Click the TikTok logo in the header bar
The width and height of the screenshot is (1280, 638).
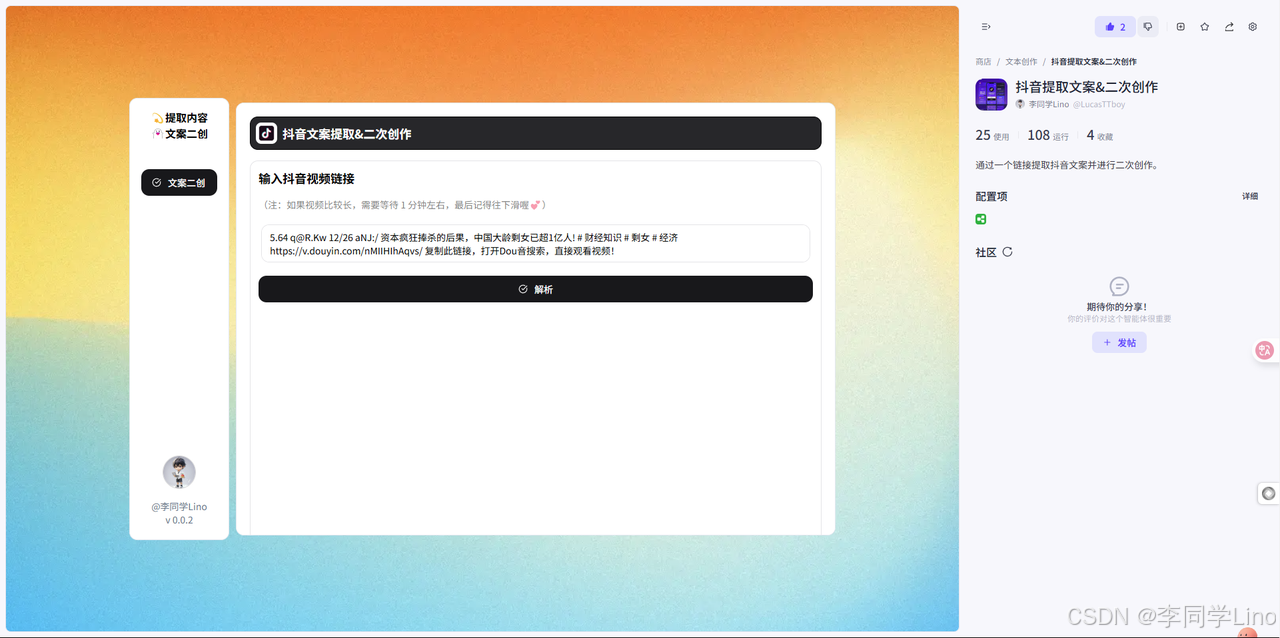point(266,133)
